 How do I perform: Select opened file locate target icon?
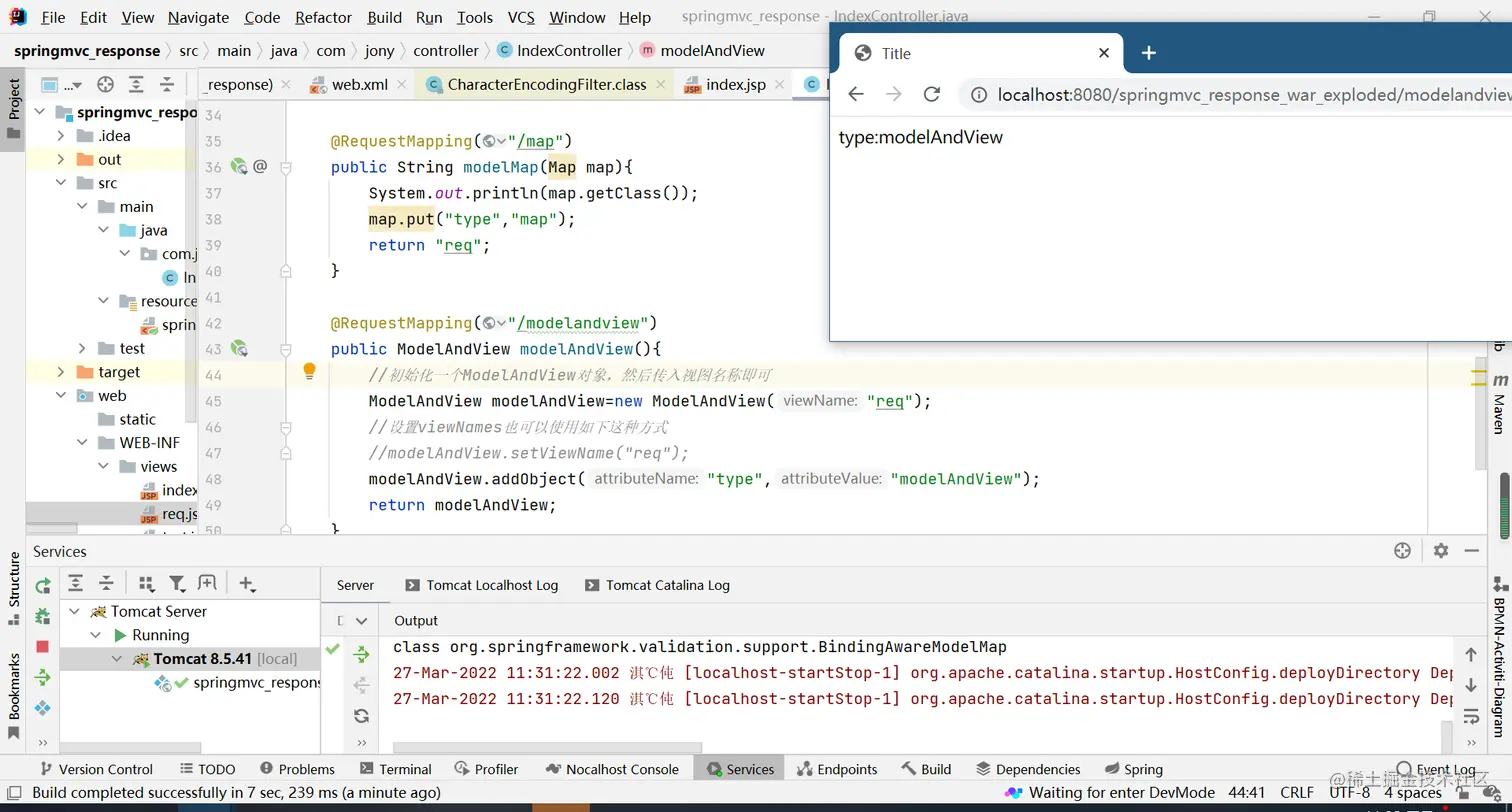pos(105,84)
